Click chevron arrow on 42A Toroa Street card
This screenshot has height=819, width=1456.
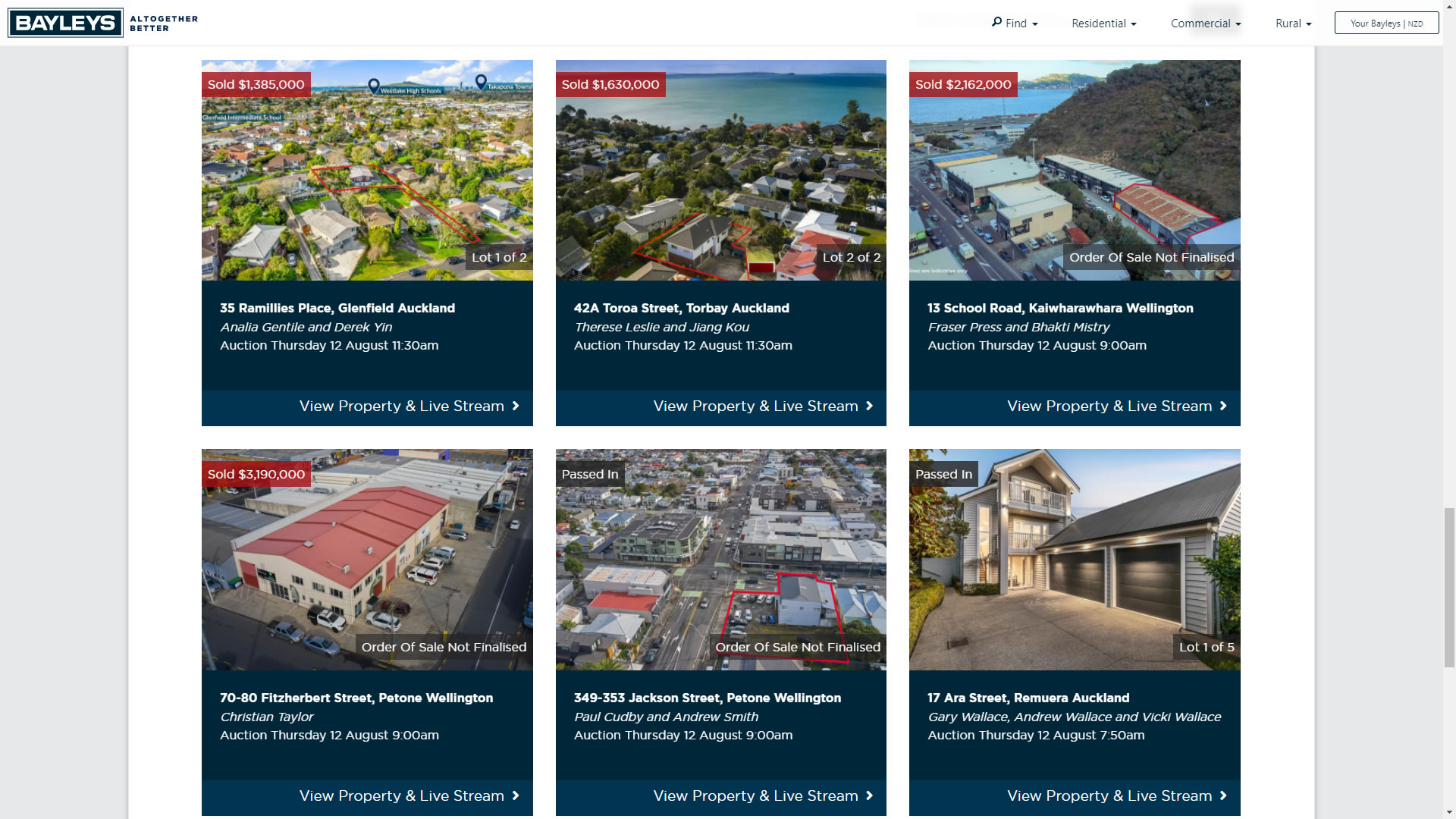click(869, 406)
